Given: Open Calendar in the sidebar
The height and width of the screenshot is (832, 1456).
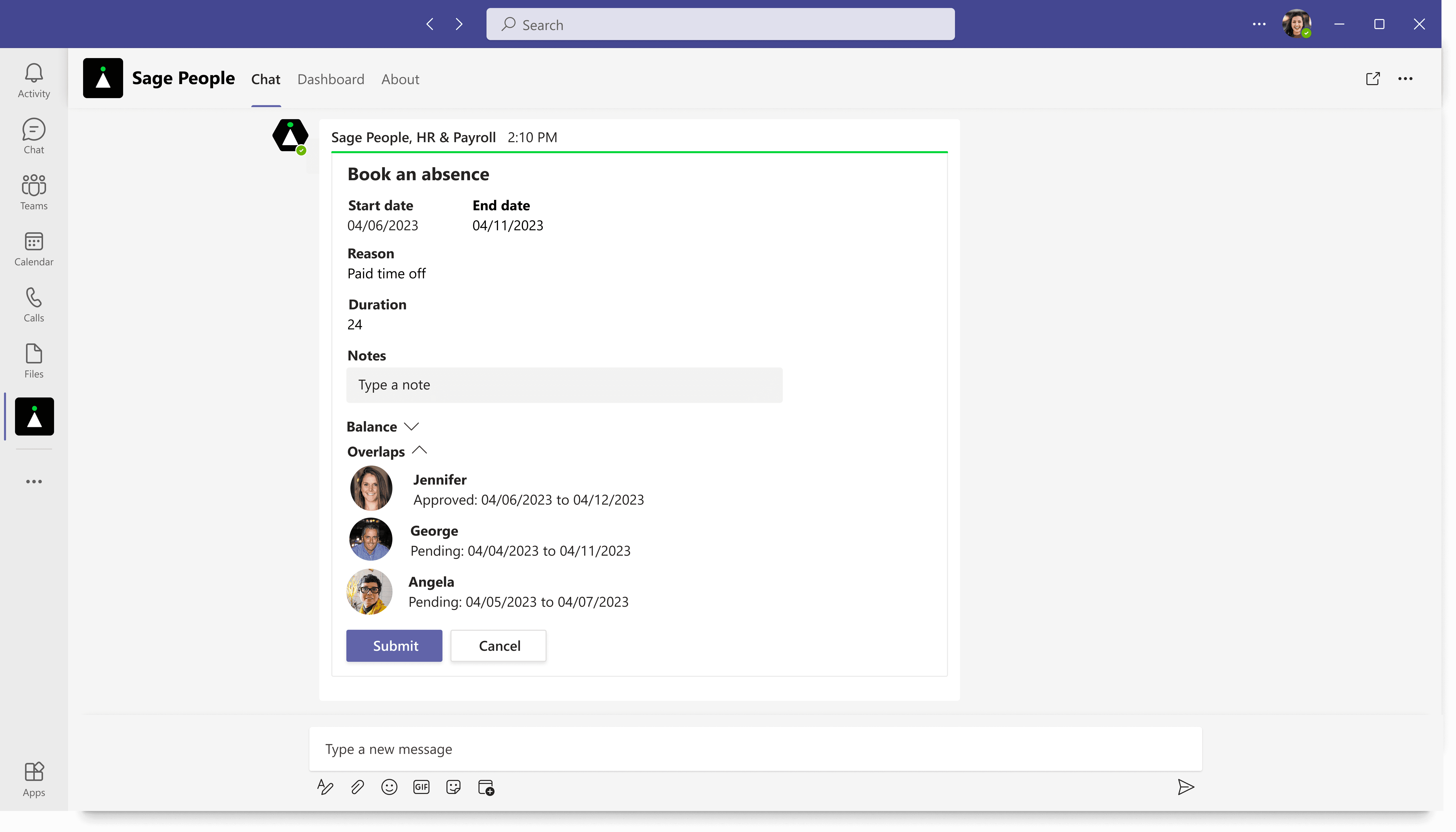Looking at the screenshot, I should pos(34,249).
